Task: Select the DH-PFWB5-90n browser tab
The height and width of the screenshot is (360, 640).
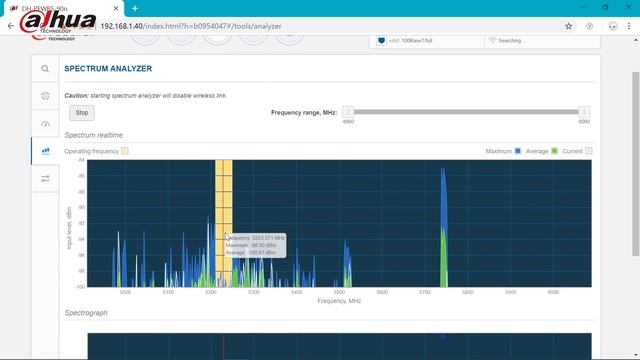Action: (63, 8)
